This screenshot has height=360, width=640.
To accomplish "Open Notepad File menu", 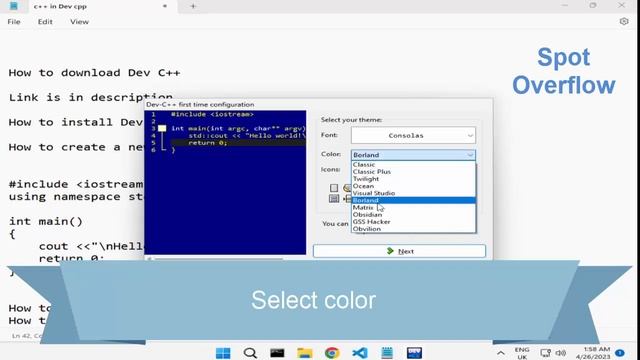I will [14, 22].
